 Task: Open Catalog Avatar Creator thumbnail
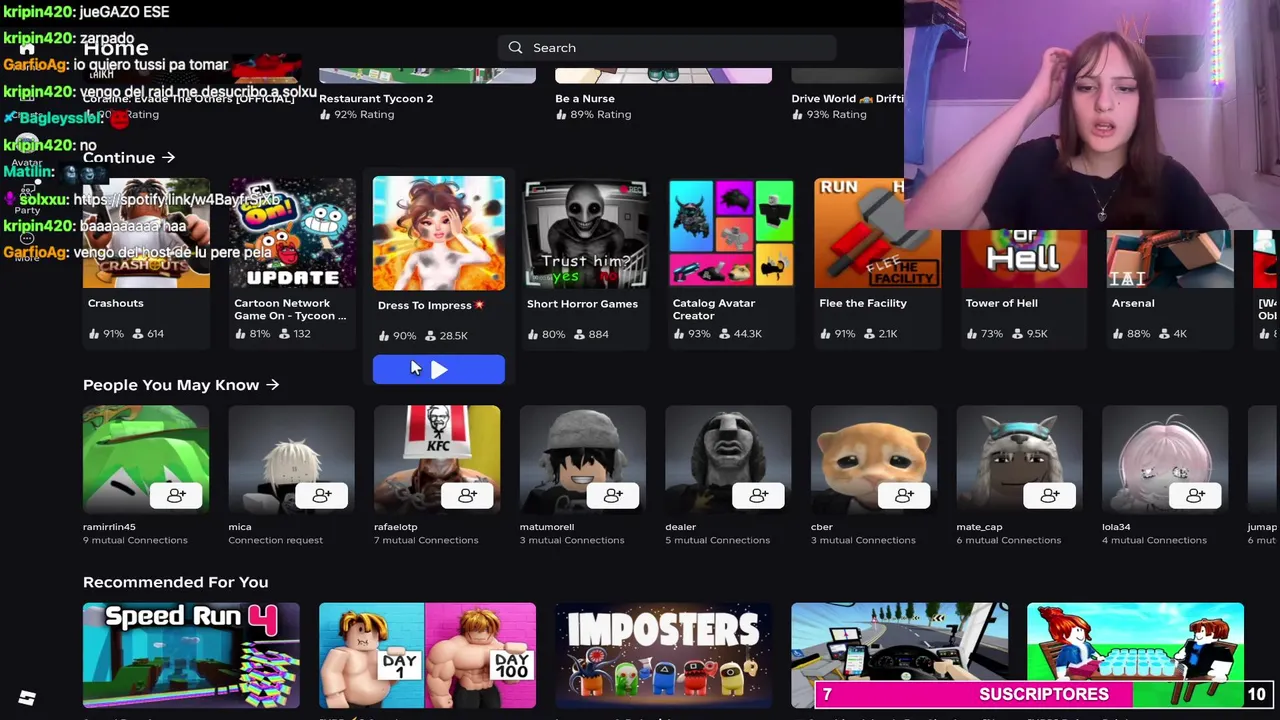point(731,233)
